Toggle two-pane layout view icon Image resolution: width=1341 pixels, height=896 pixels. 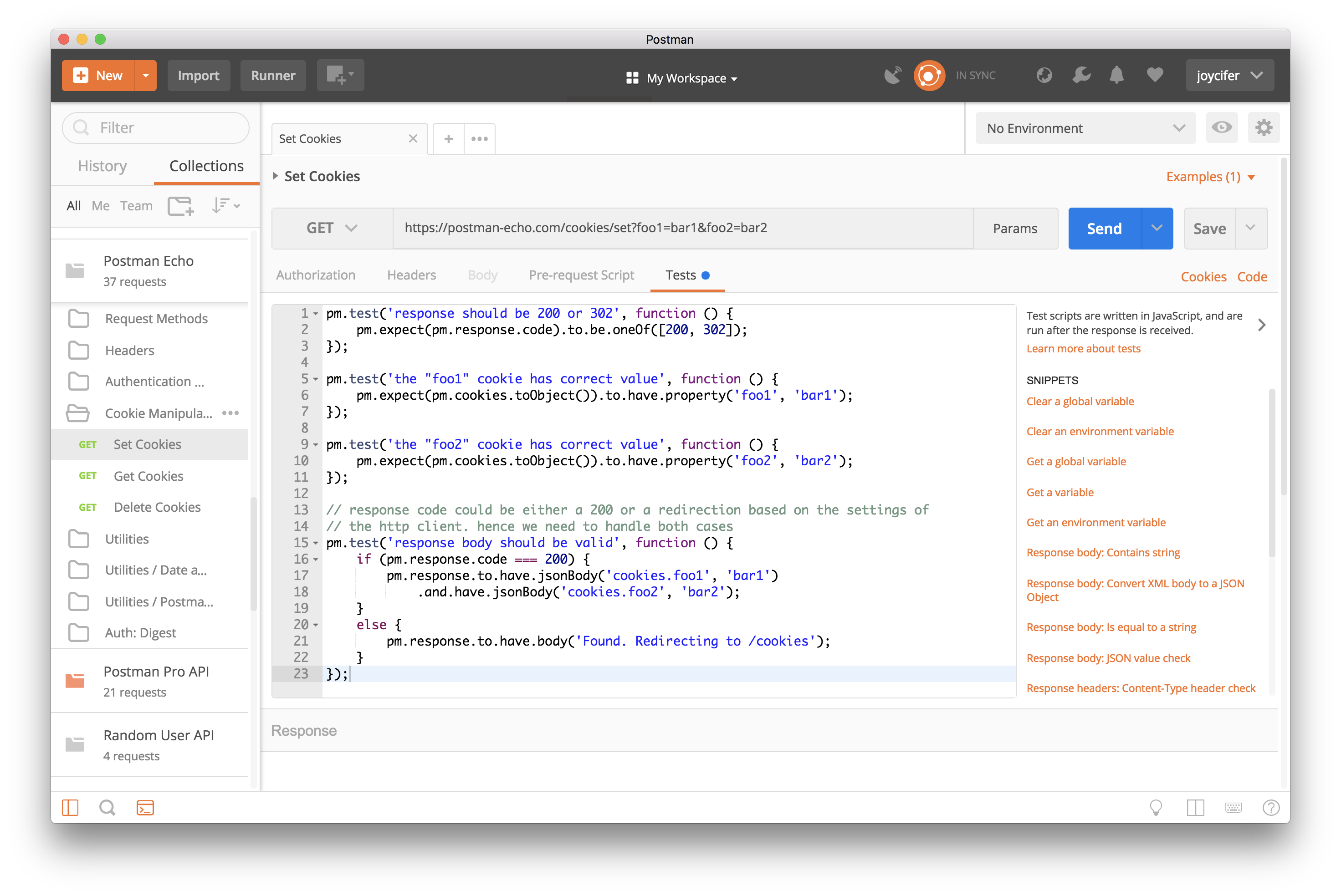[x=1195, y=807]
